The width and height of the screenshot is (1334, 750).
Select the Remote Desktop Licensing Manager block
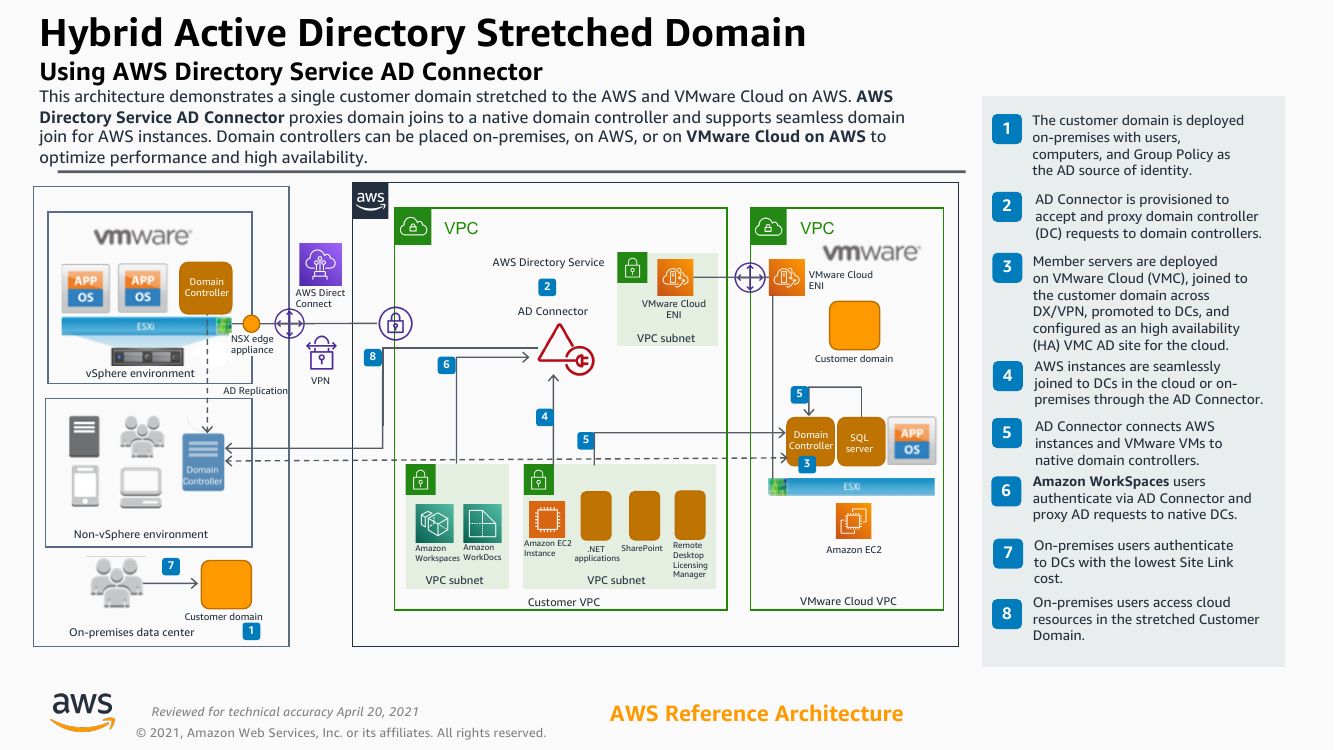tap(690, 515)
